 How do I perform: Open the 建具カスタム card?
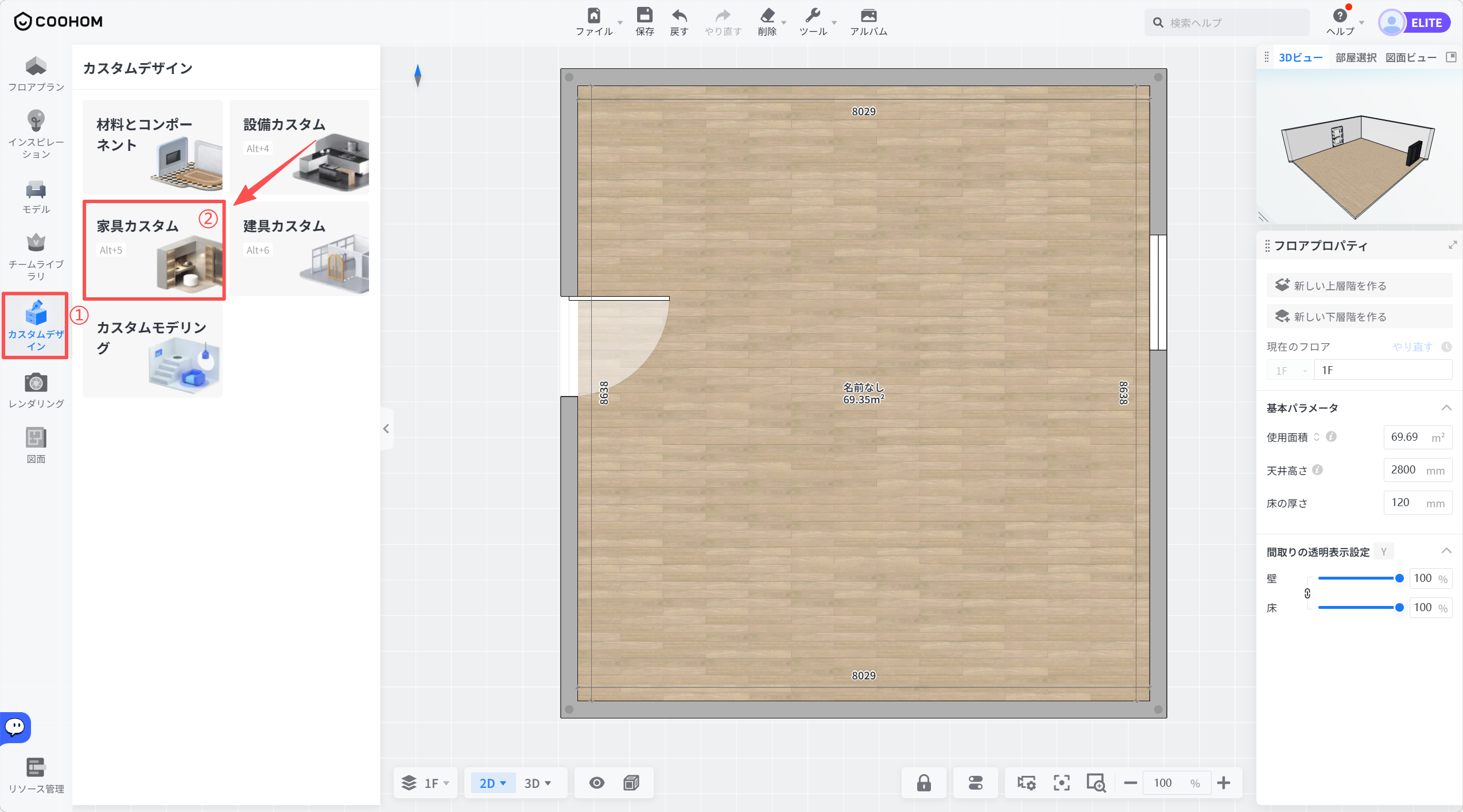point(299,248)
